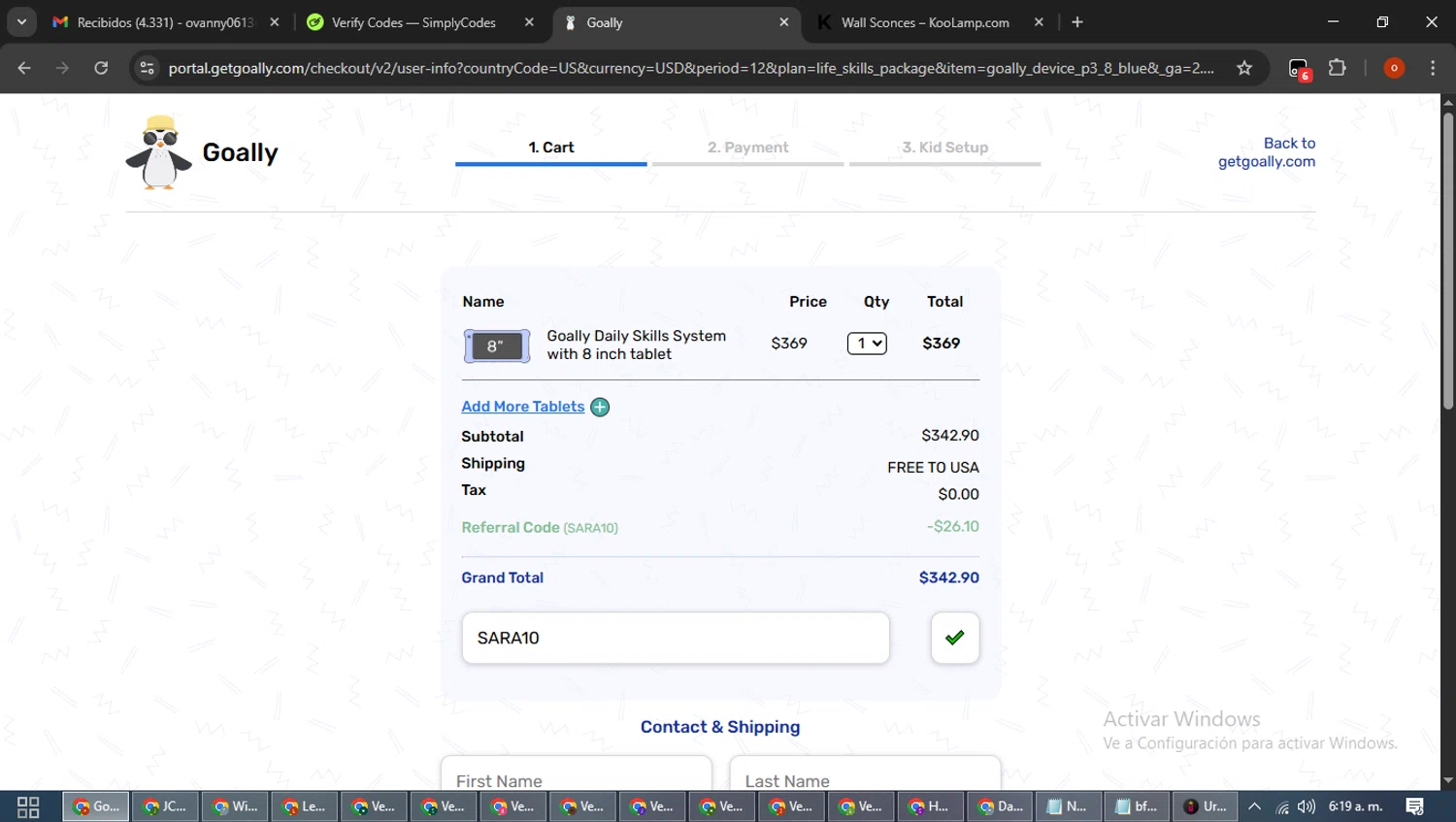Image resolution: width=1456 pixels, height=822 pixels.
Task: Close the Verify Codes SimplyCodes tab
Action: tap(529, 22)
